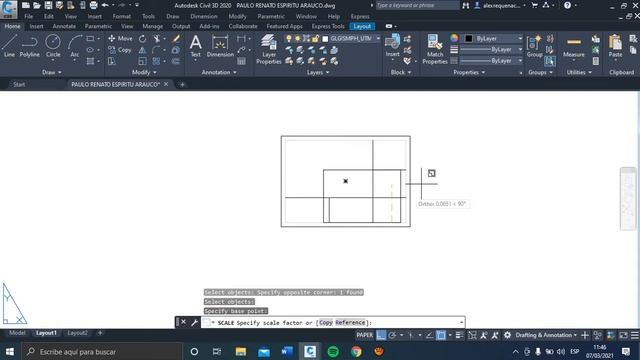This screenshot has height=360, width=640.
Task: Toggle Clean Screen icon in status bar
Action: pos(623,335)
